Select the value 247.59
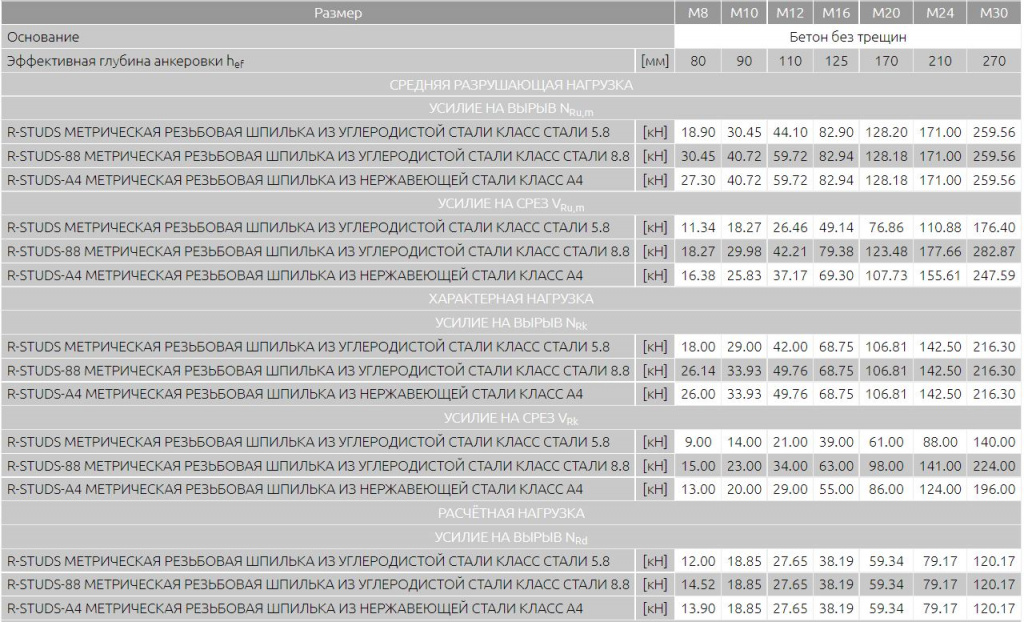 point(994,276)
